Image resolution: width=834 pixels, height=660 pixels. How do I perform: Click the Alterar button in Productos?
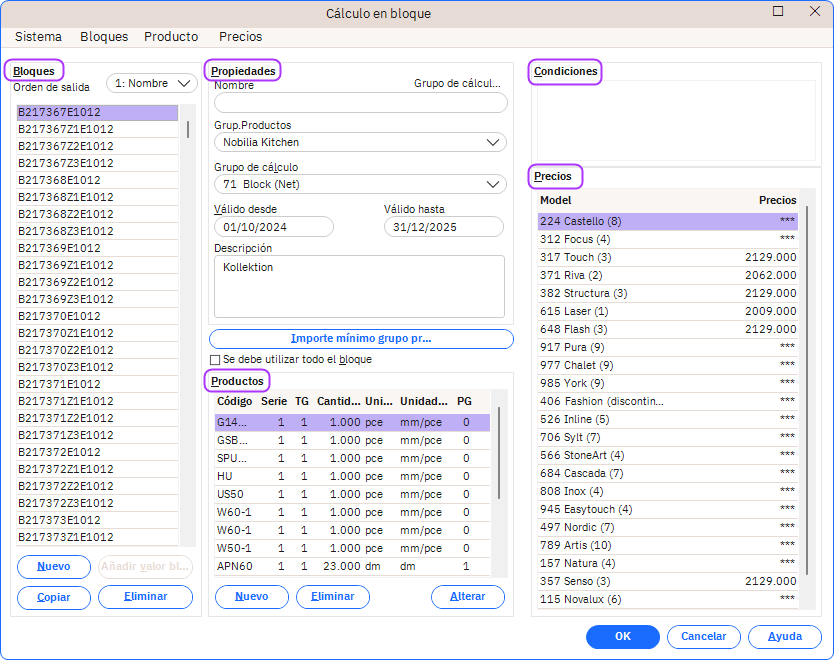[467, 597]
